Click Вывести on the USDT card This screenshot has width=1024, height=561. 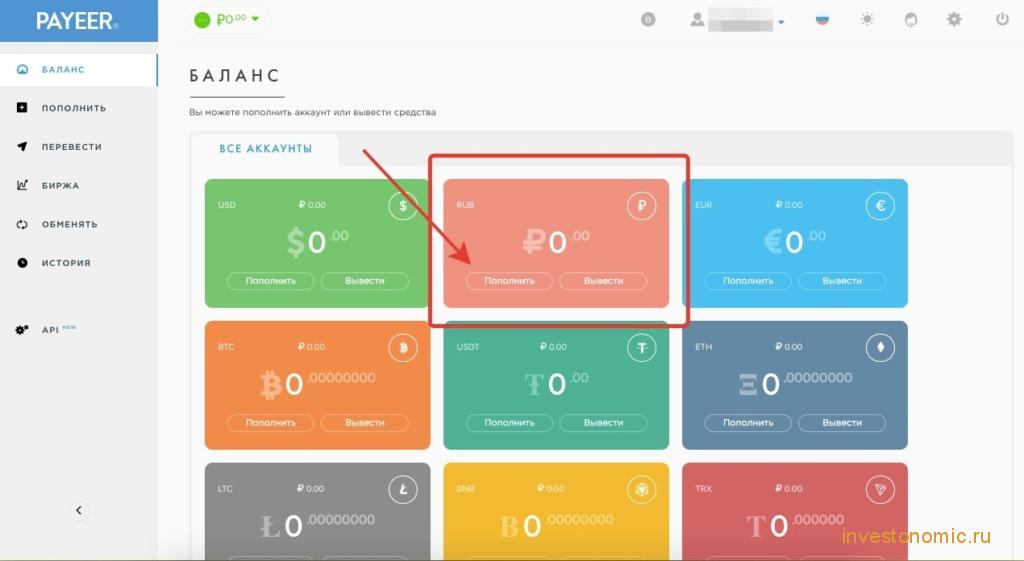(x=603, y=423)
